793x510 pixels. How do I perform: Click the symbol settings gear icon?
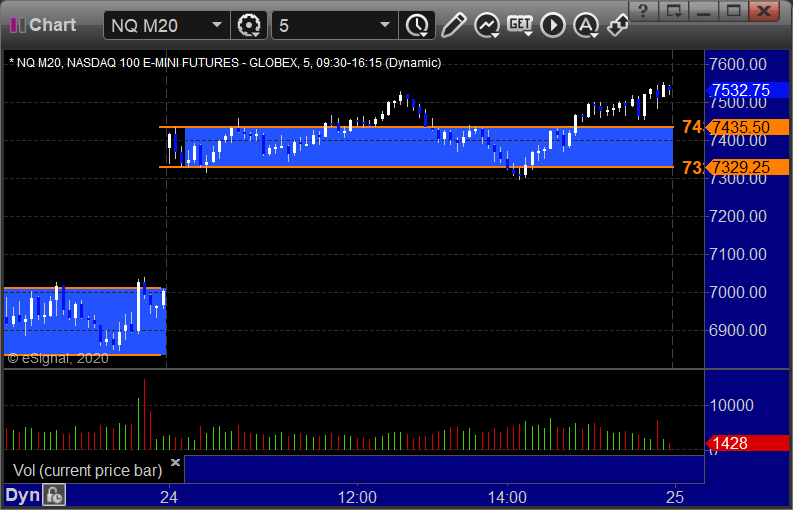248,25
